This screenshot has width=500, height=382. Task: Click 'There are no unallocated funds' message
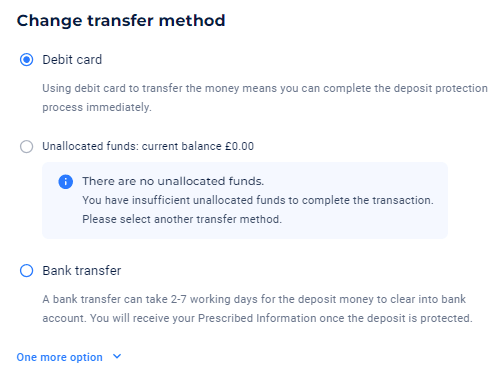pos(173,181)
